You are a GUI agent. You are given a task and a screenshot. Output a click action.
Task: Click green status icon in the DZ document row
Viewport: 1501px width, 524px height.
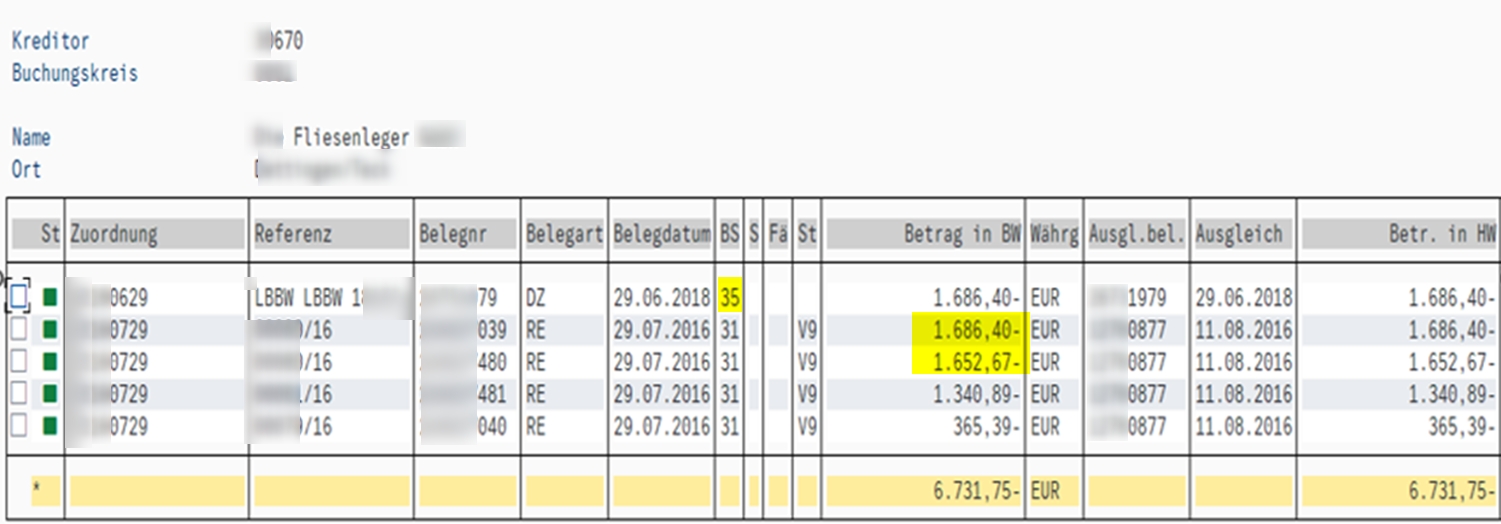(50, 297)
